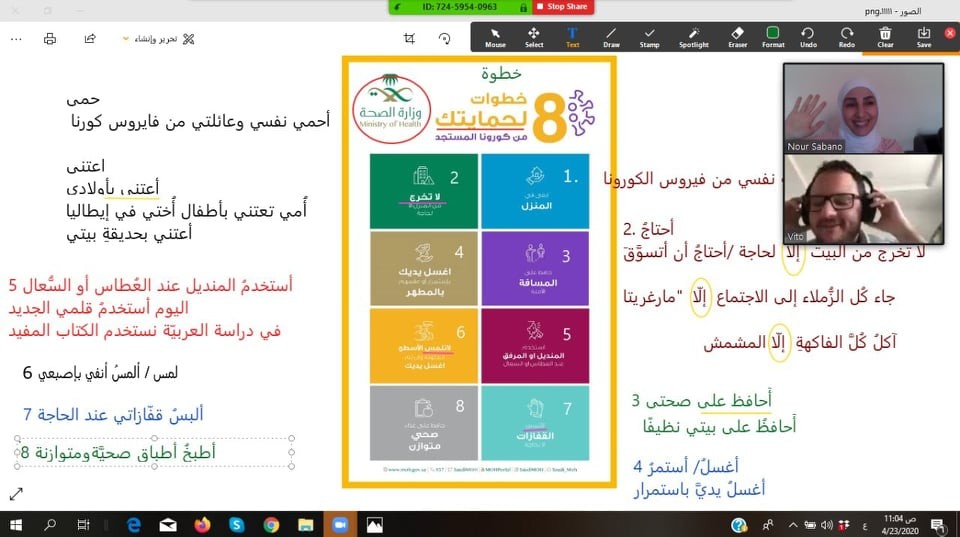Click the crop icon in Photos
Image resolution: width=960 pixels, height=537 pixels.
point(409,38)
